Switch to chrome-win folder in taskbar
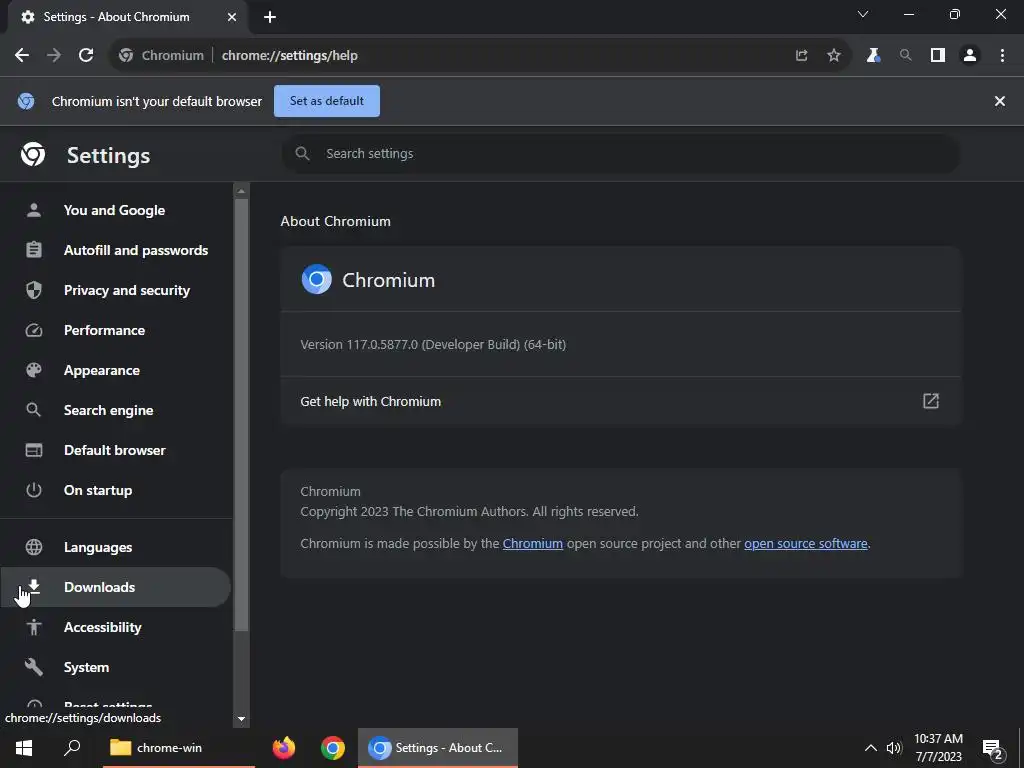 point(178,748)
